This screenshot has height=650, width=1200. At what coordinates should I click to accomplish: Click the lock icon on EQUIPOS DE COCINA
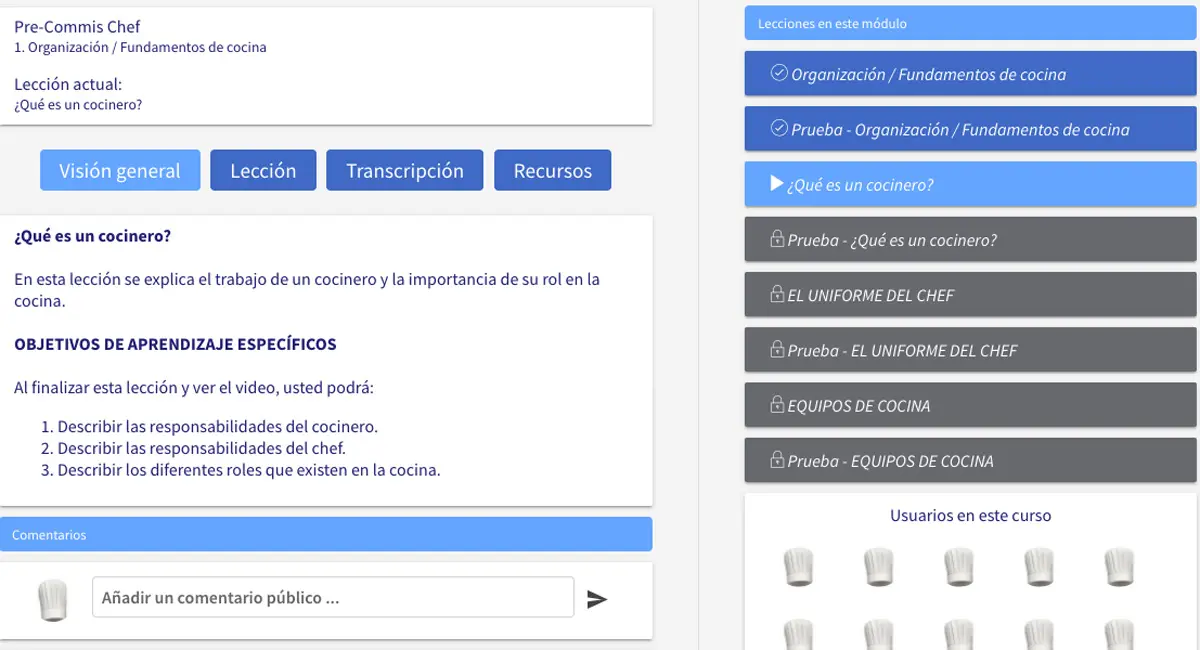[x=776, y=405]
